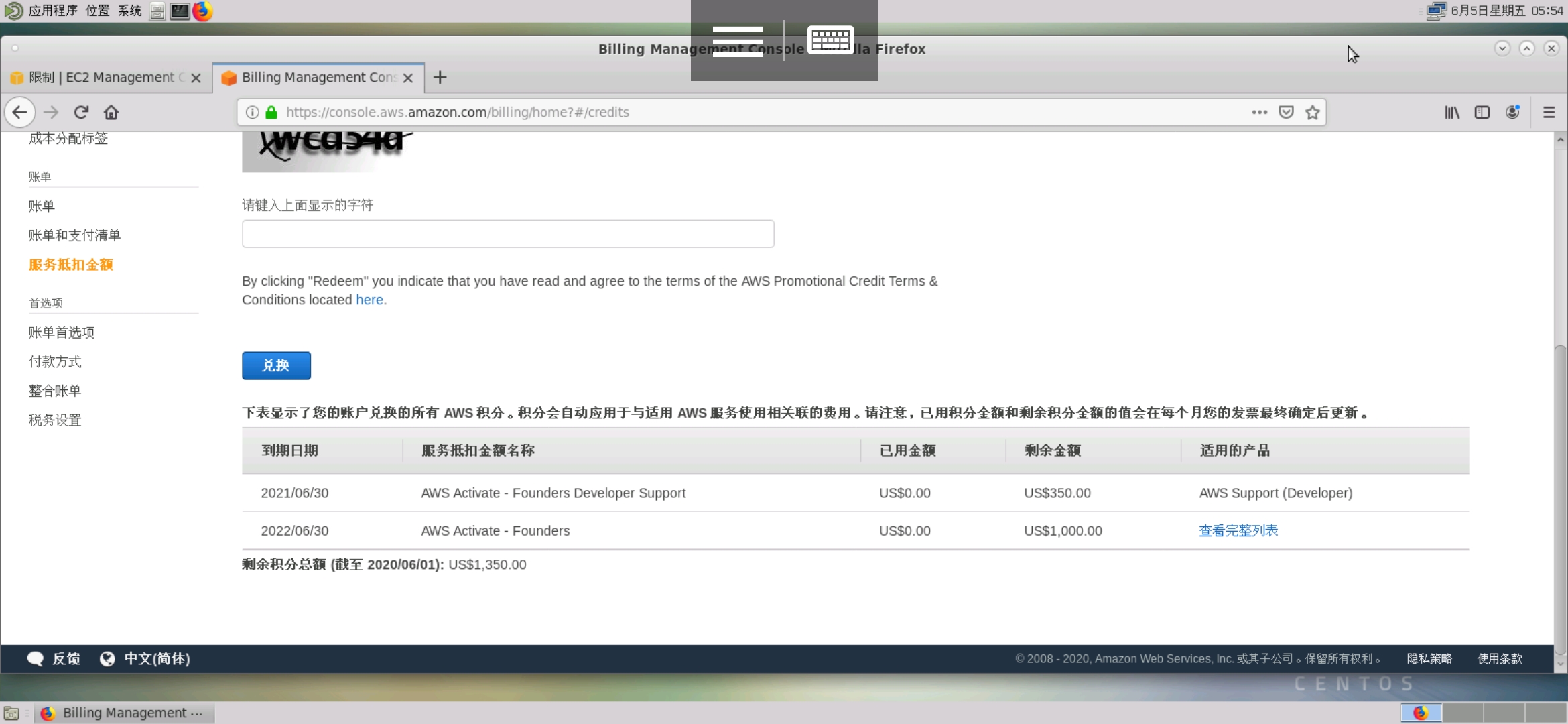The height and width of the screenshot is (724, 1568).
Task: Open the 系统 menu
Action: click(130, 11)
